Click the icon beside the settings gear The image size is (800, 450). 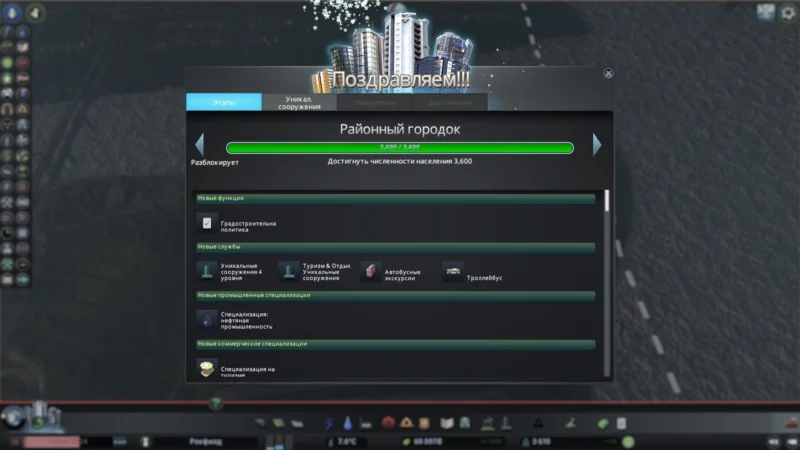[x=765, y=12]
